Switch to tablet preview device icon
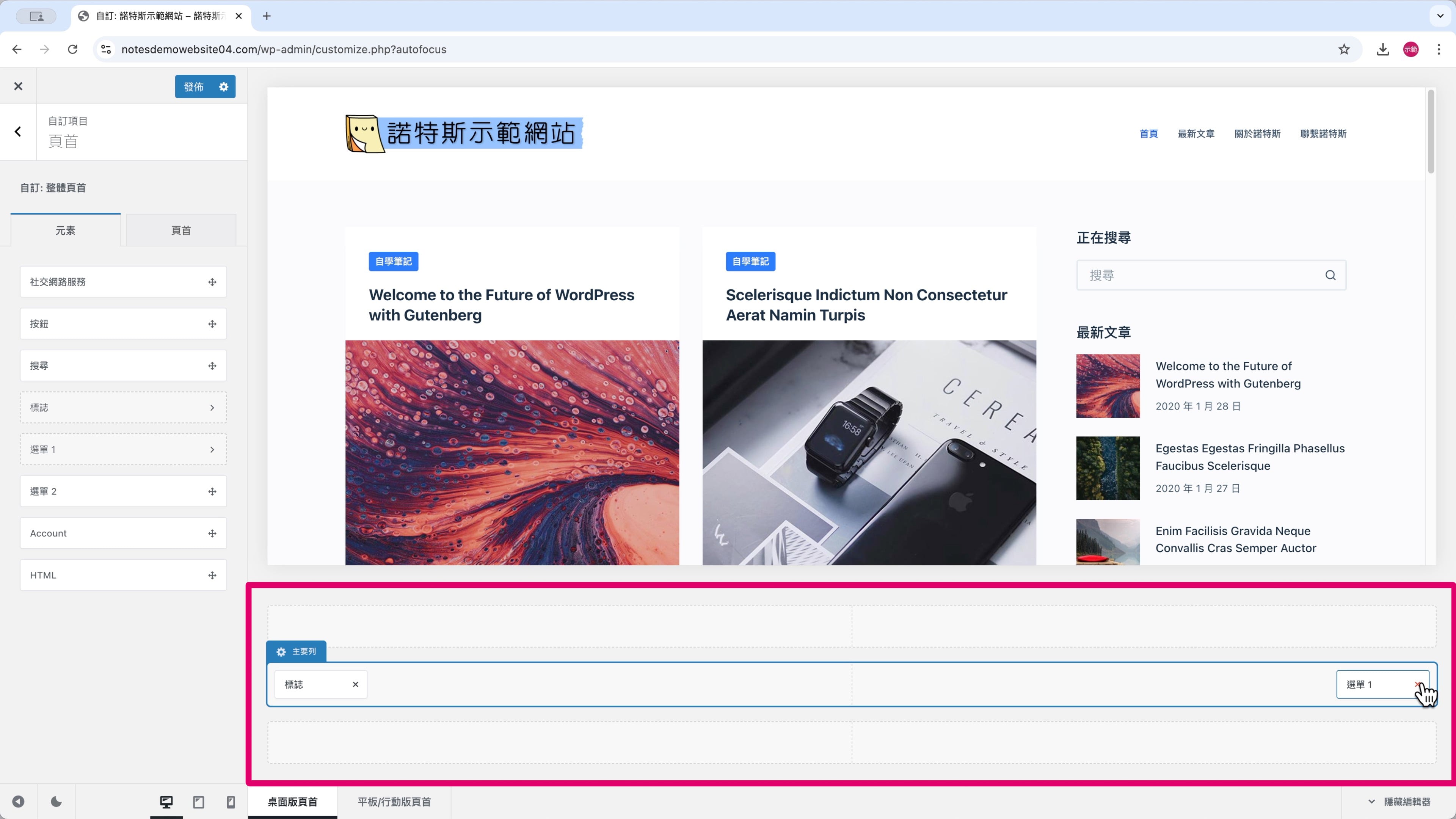Screen dimensions: 1456x819 coord(198,802)
